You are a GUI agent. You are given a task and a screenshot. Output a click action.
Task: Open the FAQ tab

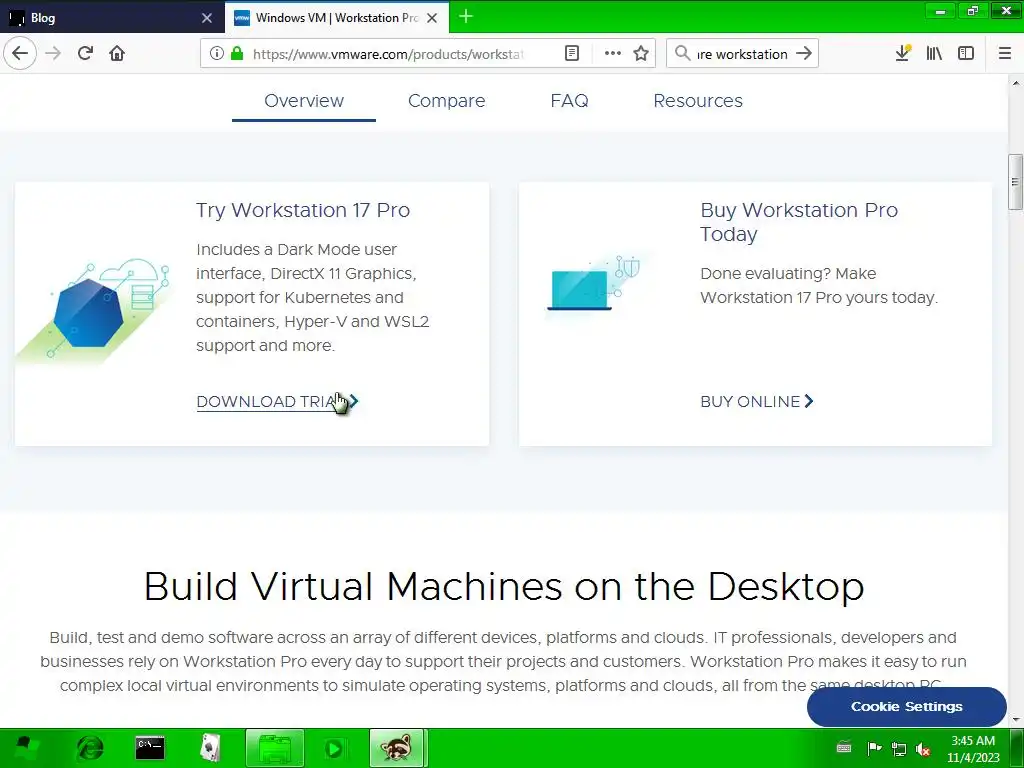tap(569, 101)
